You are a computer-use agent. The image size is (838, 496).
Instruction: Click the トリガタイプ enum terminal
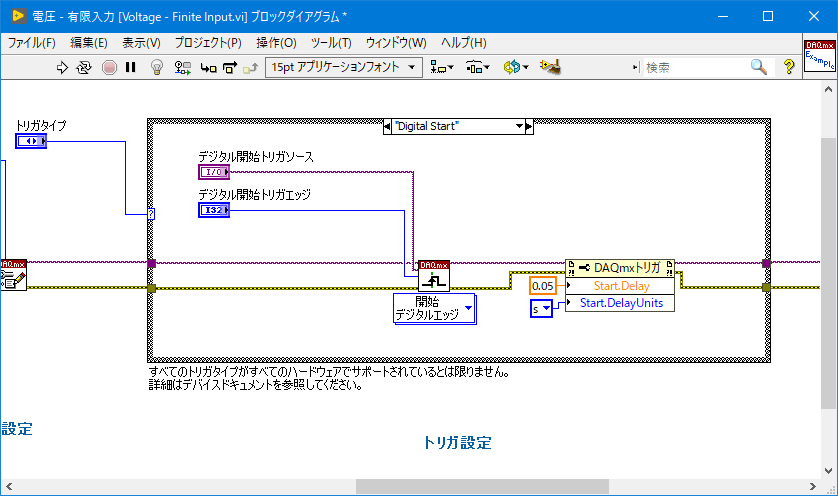(31, 141)
